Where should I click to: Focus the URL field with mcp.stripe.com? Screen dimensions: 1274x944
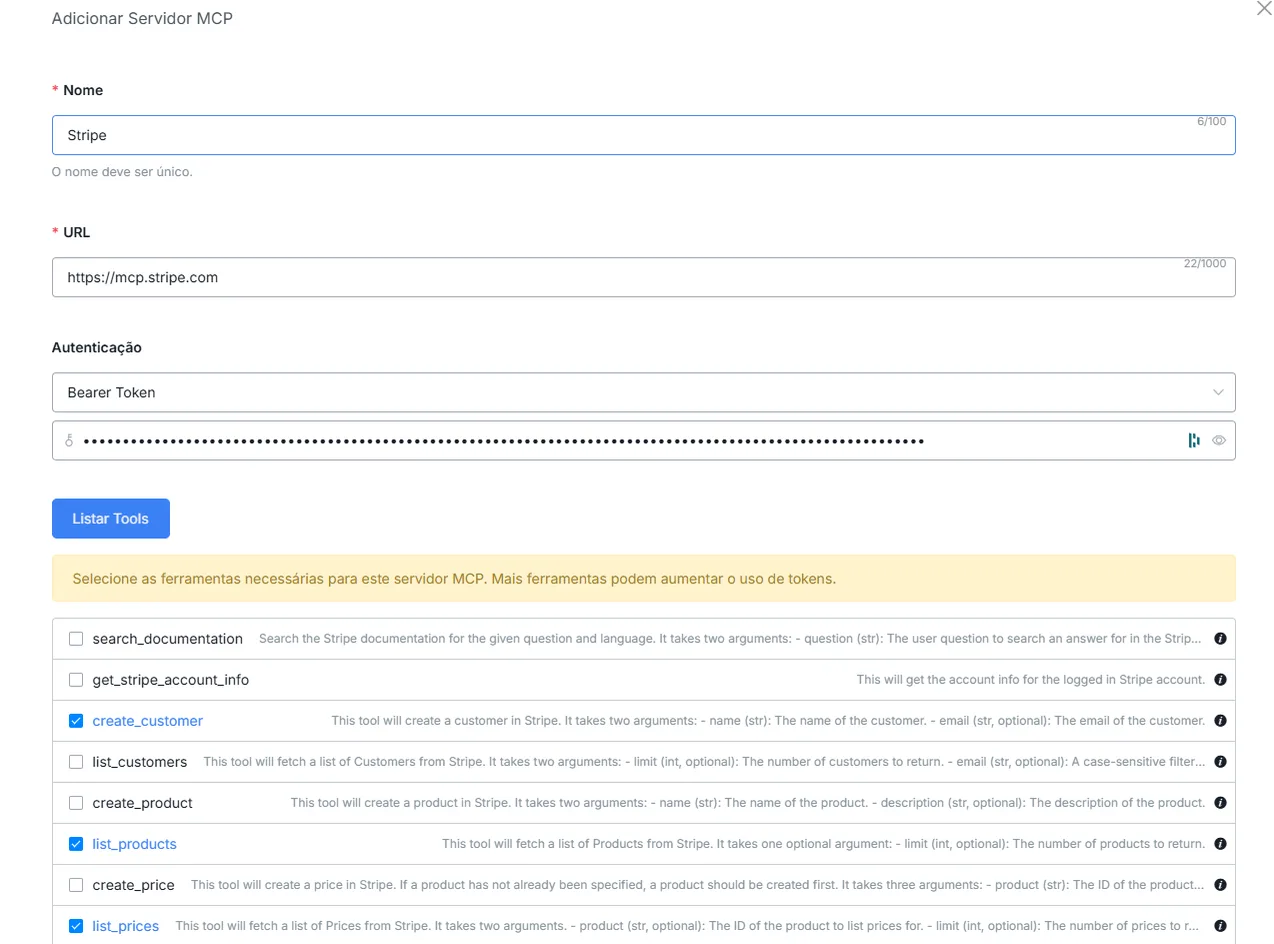(644, 277)
